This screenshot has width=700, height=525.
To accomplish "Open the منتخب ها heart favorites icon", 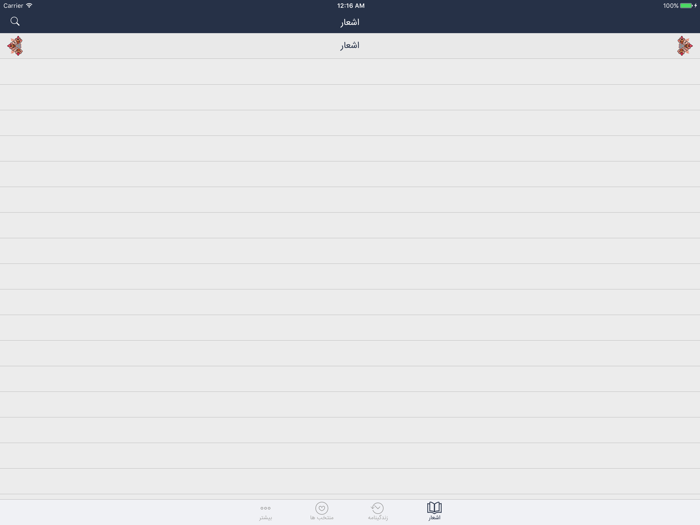I will point(321,508).
